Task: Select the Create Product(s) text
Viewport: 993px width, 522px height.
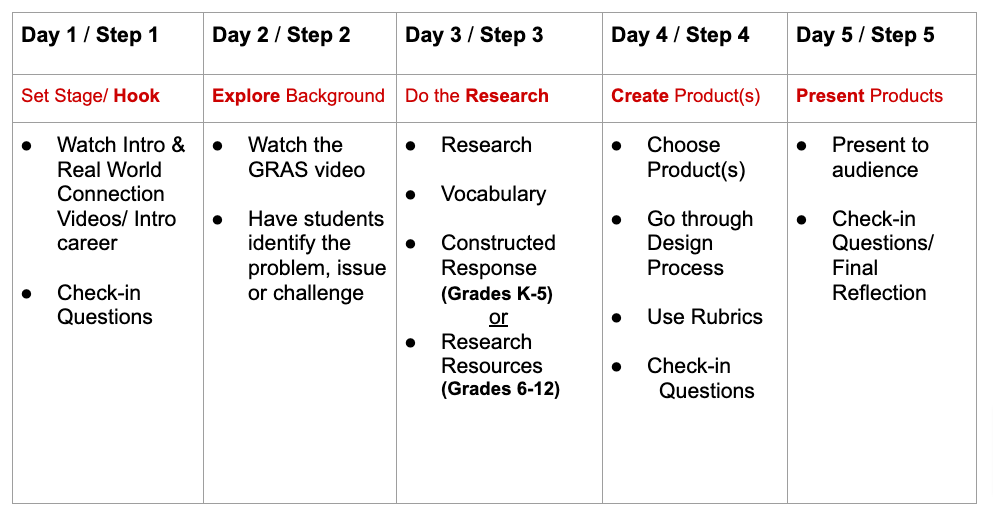Action: click(686, 96)
